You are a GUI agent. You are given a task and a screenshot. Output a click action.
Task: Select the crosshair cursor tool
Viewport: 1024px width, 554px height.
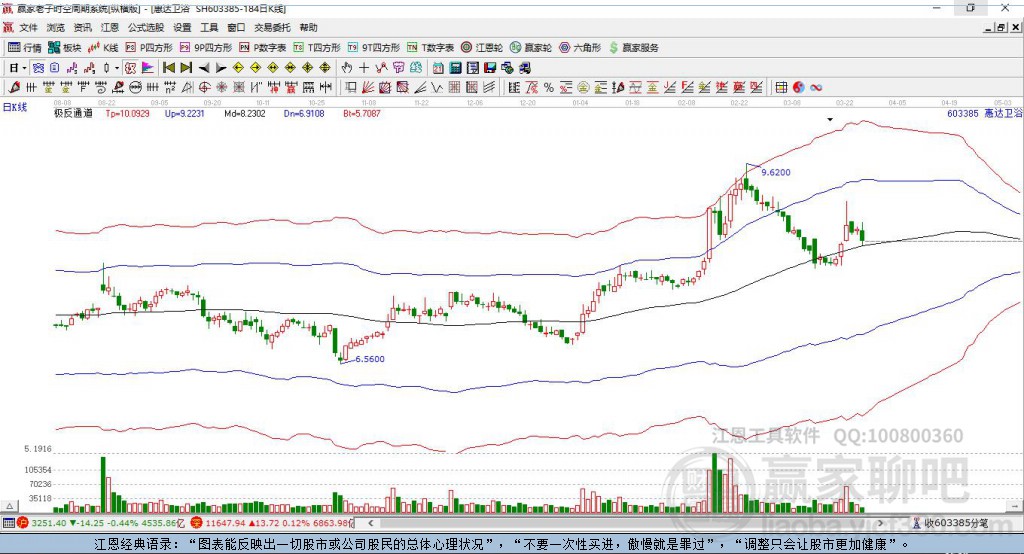pos(364,68)
